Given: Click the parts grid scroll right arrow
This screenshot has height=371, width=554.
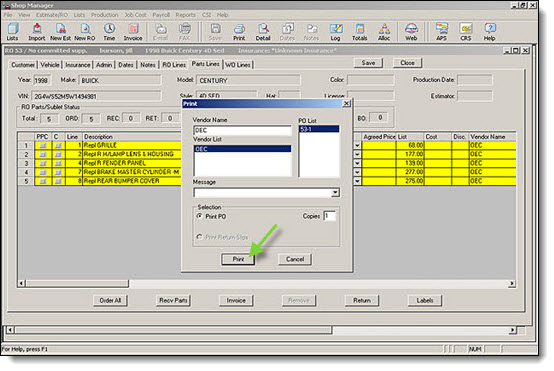Looking at the screenshot, I should click(512, 283).
